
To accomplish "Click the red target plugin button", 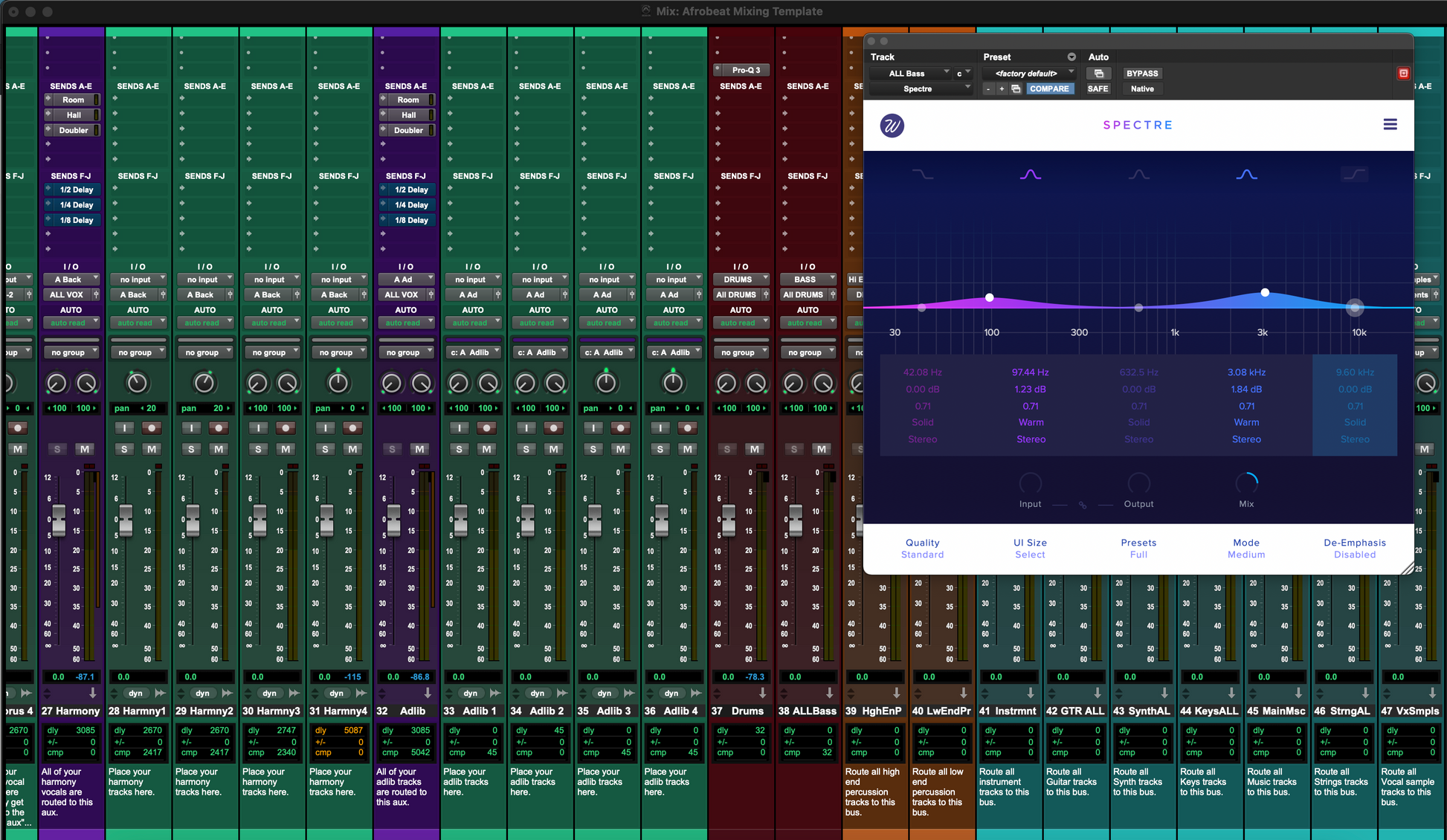I will point(1403,73).
